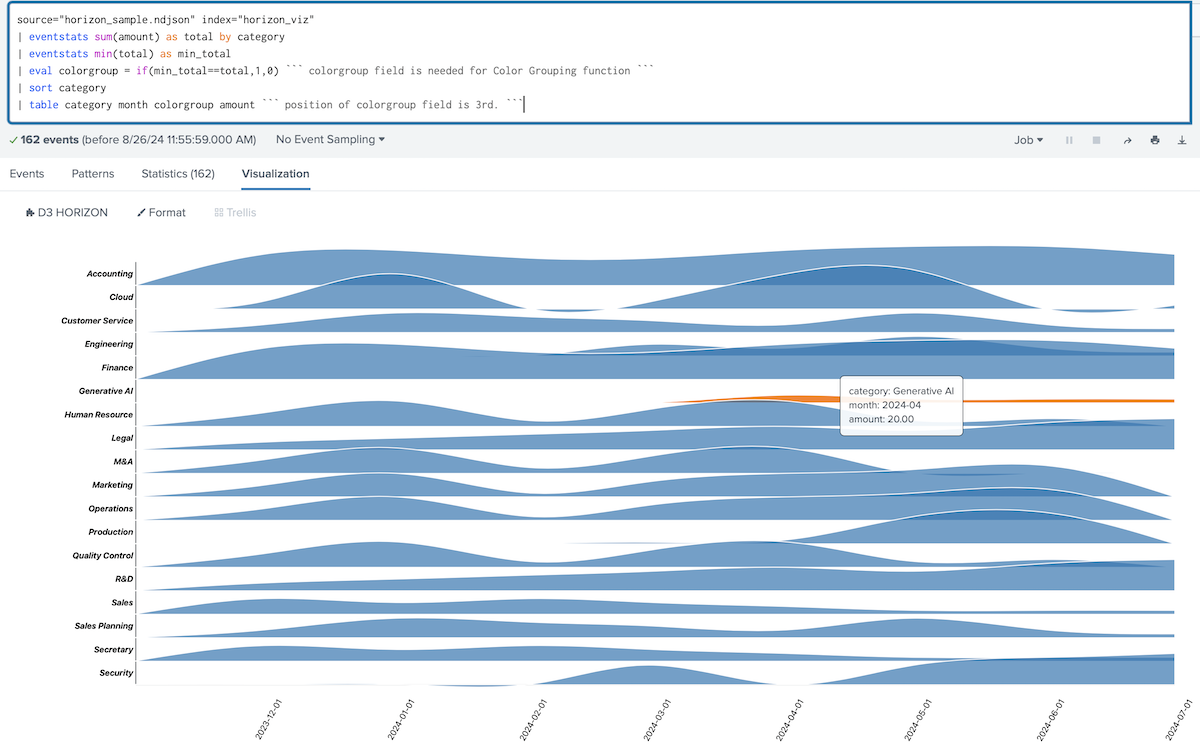Click the Engineering category label

coord(109,344)
